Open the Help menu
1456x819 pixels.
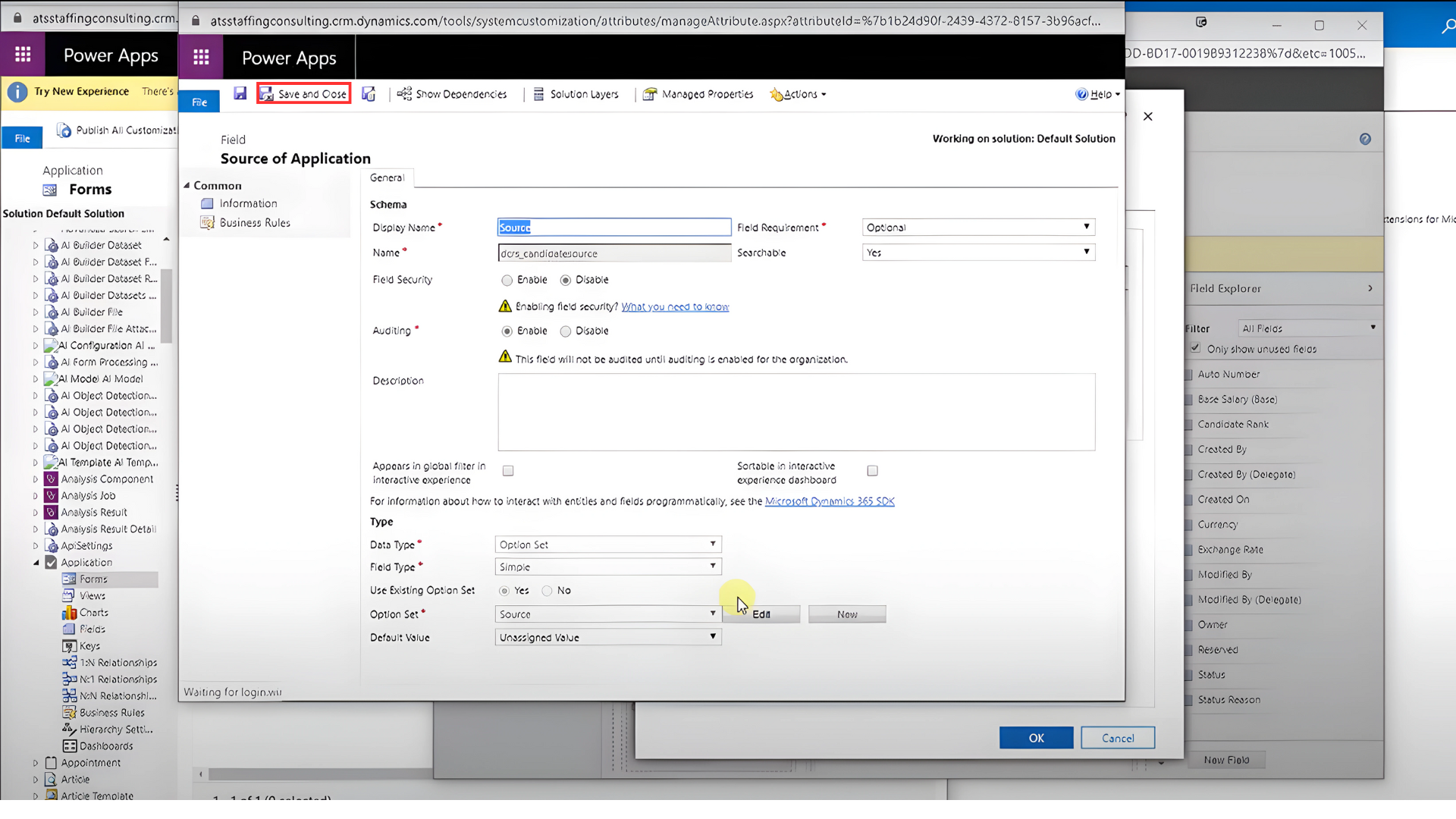tap(1097, 94)
